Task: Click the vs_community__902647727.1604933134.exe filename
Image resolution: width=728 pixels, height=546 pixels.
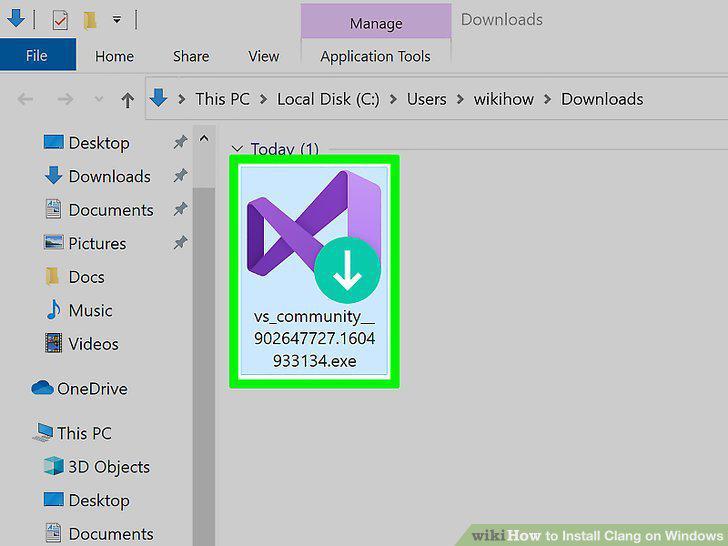Action: [314, 338]
